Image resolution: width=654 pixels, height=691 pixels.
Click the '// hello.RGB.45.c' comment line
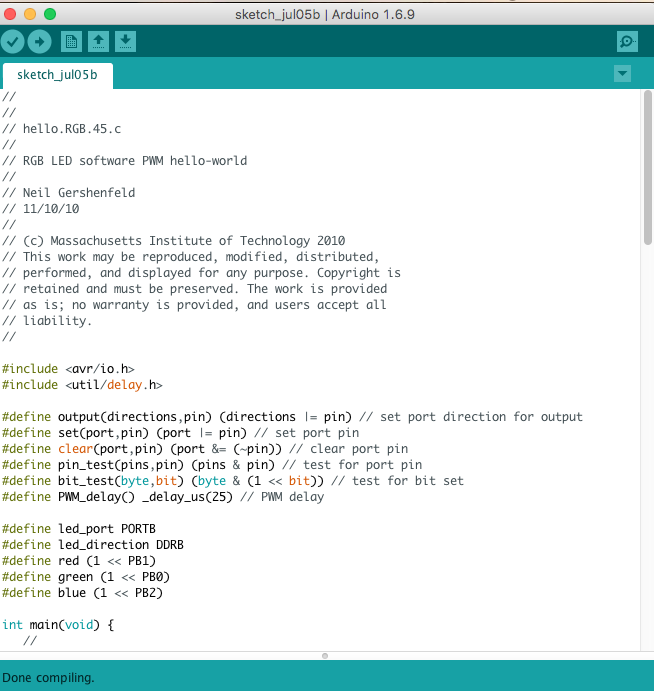[x=61, y=129]
